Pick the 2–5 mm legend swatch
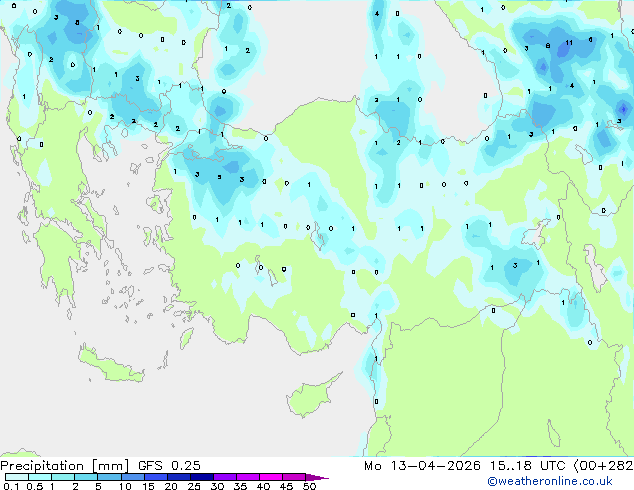This screenshot has width=634, height=490. (86, 477)
